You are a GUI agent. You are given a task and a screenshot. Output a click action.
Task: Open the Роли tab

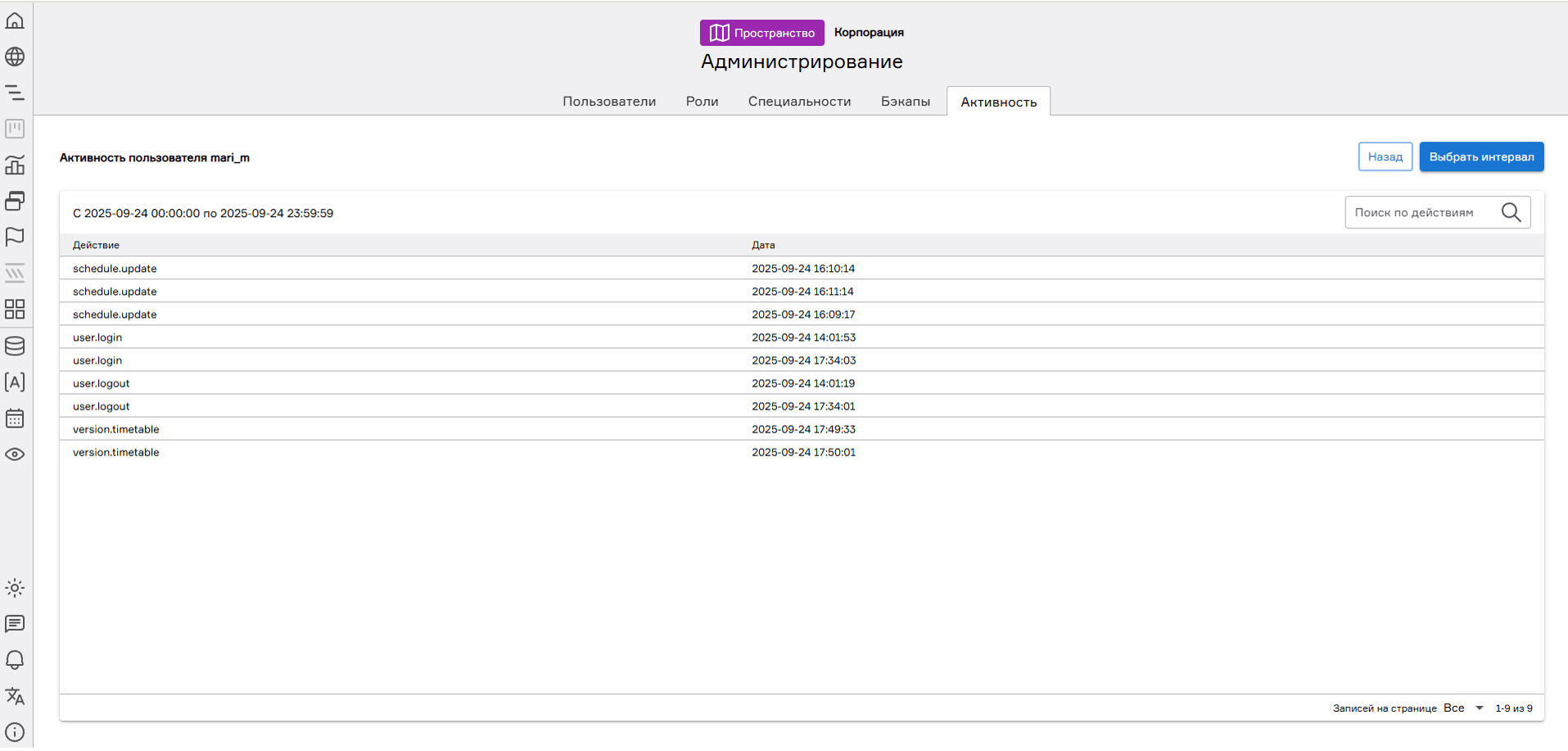[702, 102]
